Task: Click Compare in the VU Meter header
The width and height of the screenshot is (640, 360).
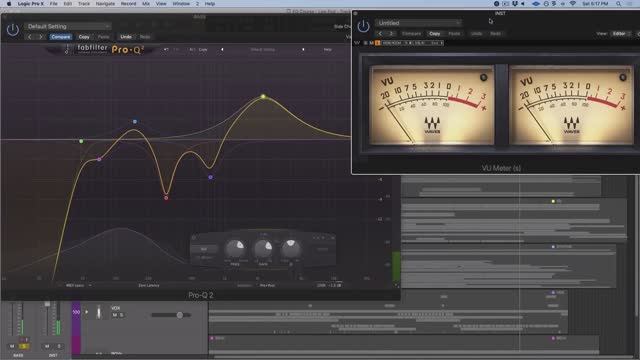Action: point(411,33)
